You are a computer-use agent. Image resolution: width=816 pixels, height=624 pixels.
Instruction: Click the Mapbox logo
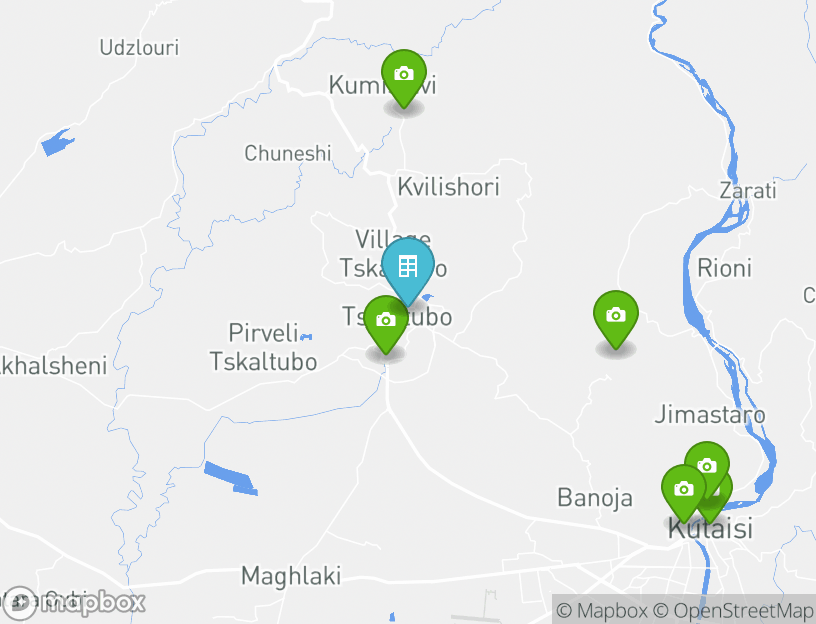73,603
